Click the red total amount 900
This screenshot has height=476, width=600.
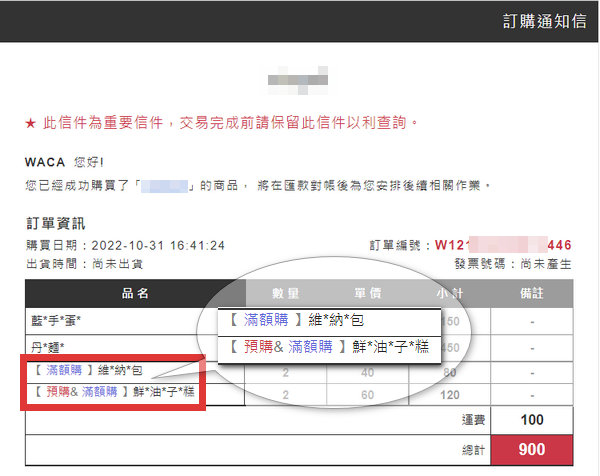[x=532, y=450]
